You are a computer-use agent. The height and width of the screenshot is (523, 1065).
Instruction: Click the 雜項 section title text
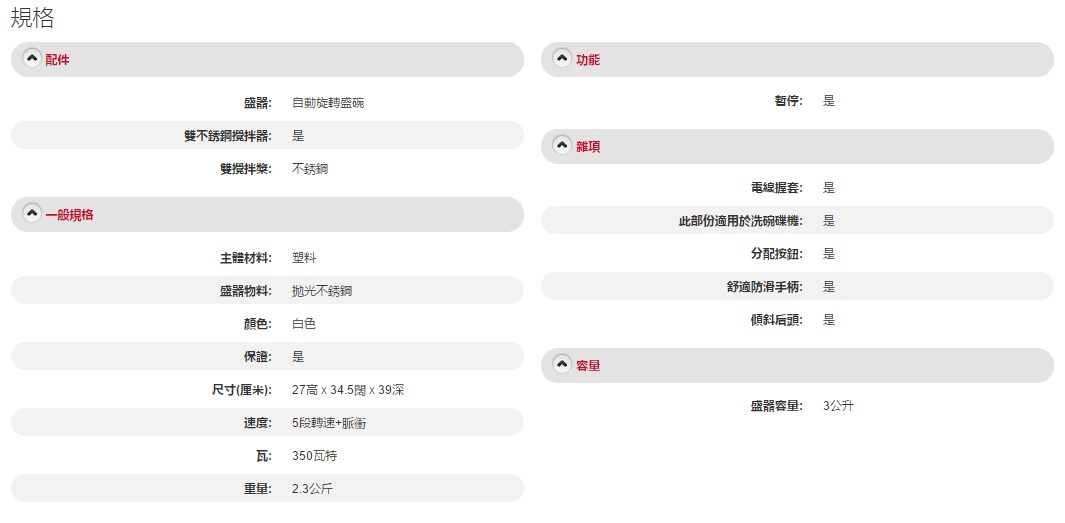point(588,147)
